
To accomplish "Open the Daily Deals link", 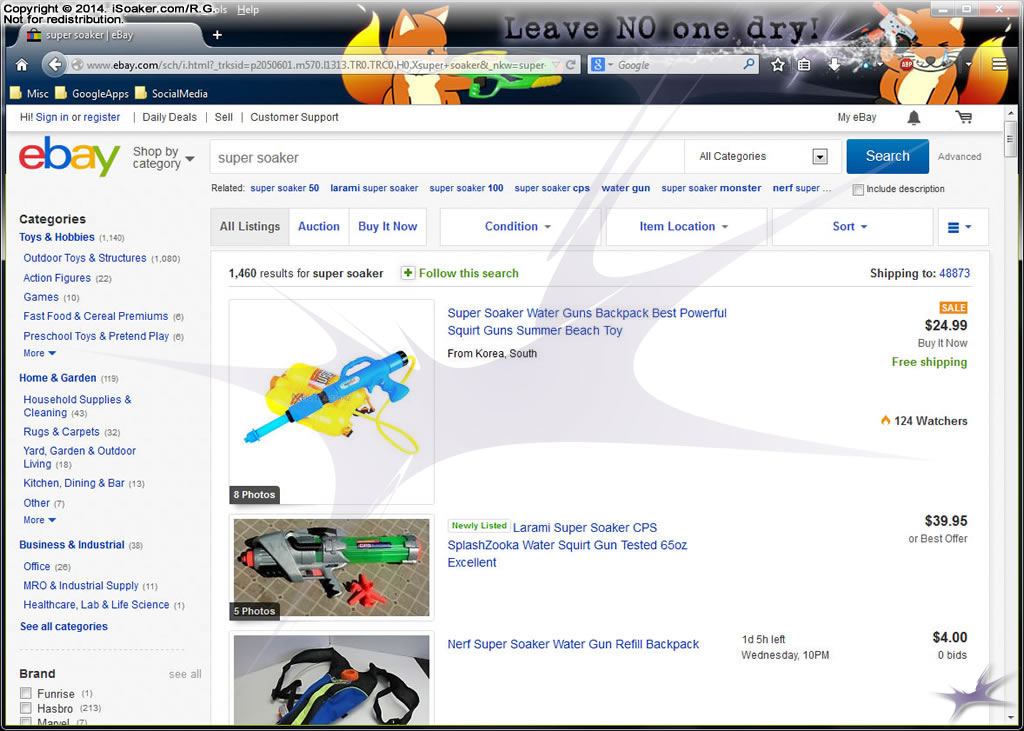I will click(169, 118).
